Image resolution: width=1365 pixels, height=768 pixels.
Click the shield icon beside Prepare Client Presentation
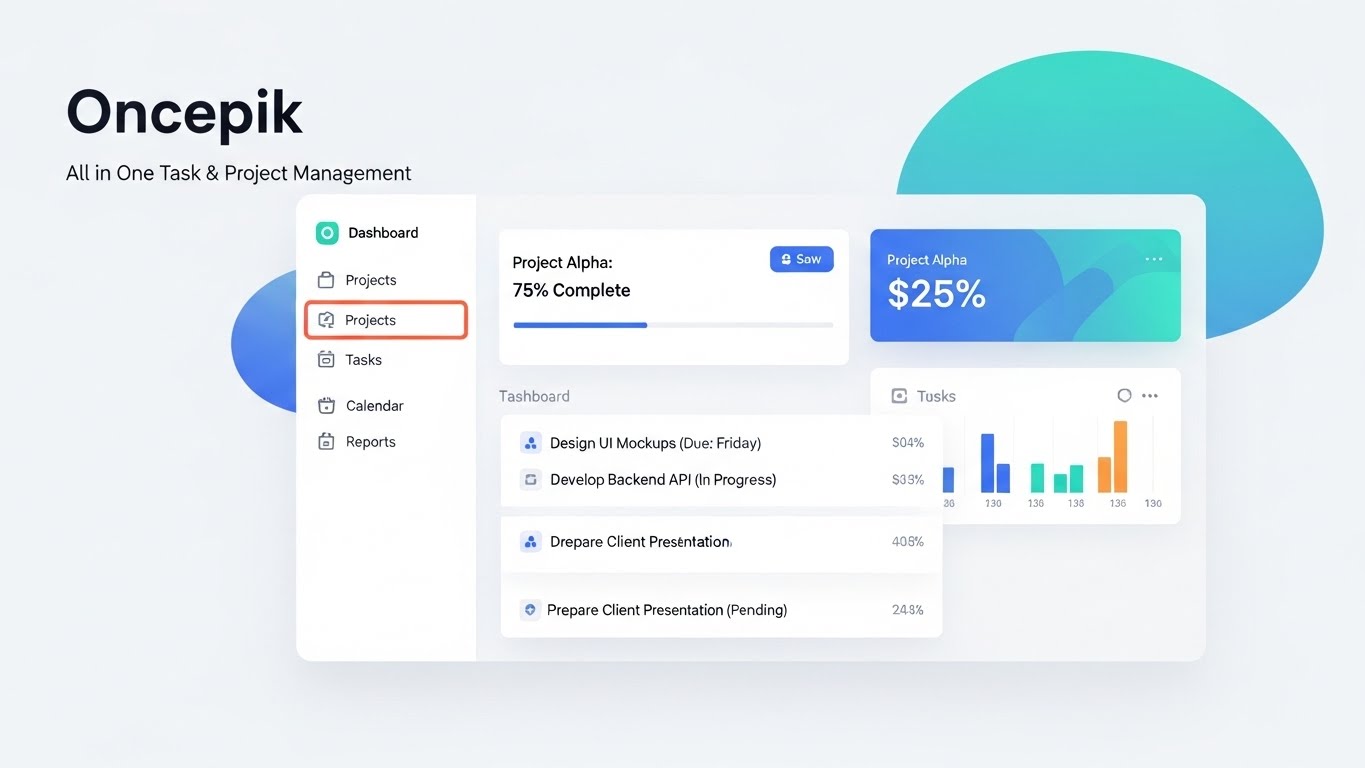tap(529, 609)
